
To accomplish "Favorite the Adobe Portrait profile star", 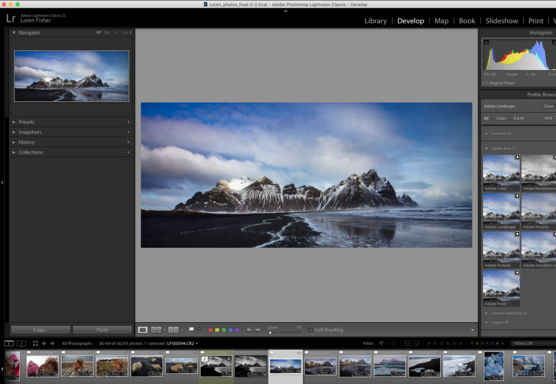I will [517, 234].
